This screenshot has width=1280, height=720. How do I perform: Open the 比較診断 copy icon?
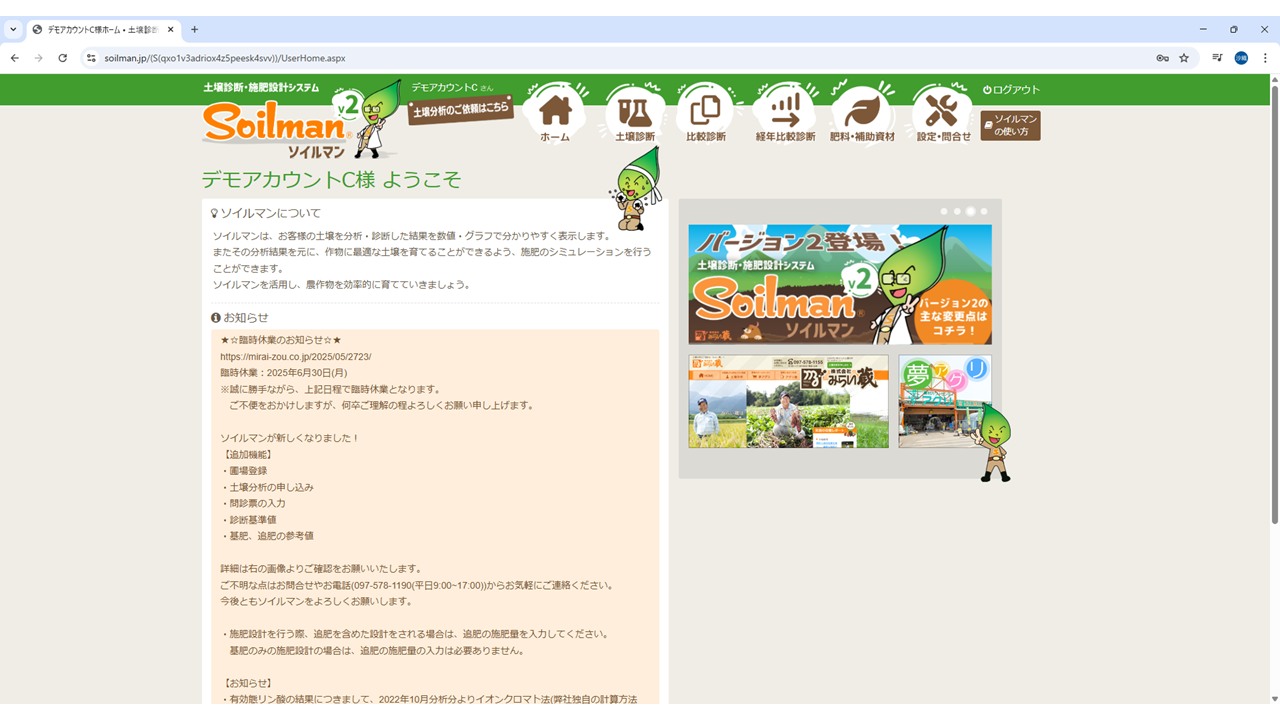pos(706,112)
